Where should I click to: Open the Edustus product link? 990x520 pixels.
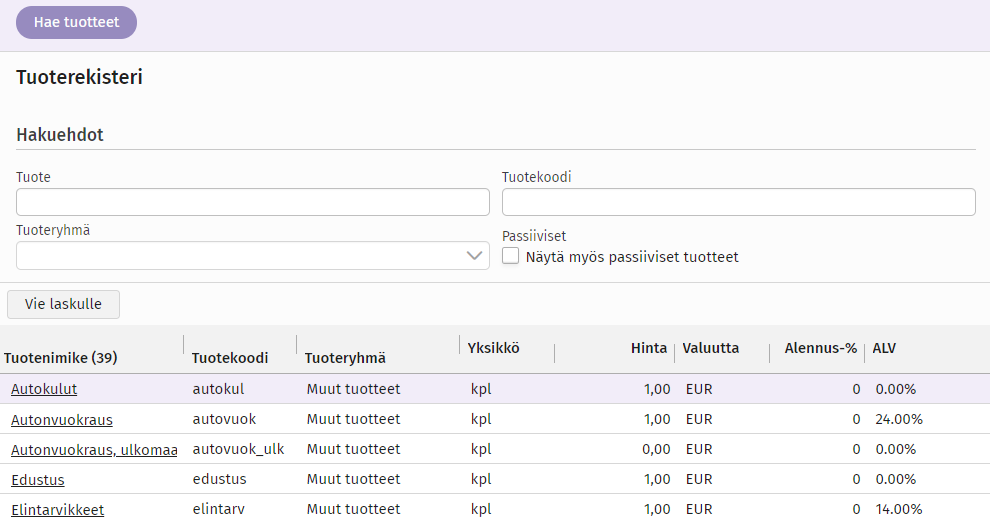coord(38,480)
